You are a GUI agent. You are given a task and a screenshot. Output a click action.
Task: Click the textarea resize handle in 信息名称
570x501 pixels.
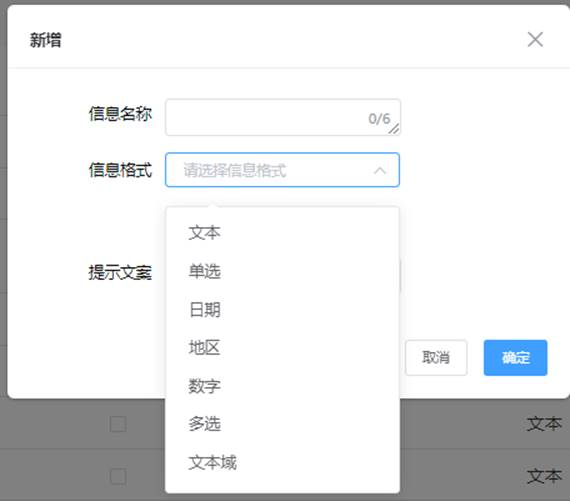pos(394,129)
